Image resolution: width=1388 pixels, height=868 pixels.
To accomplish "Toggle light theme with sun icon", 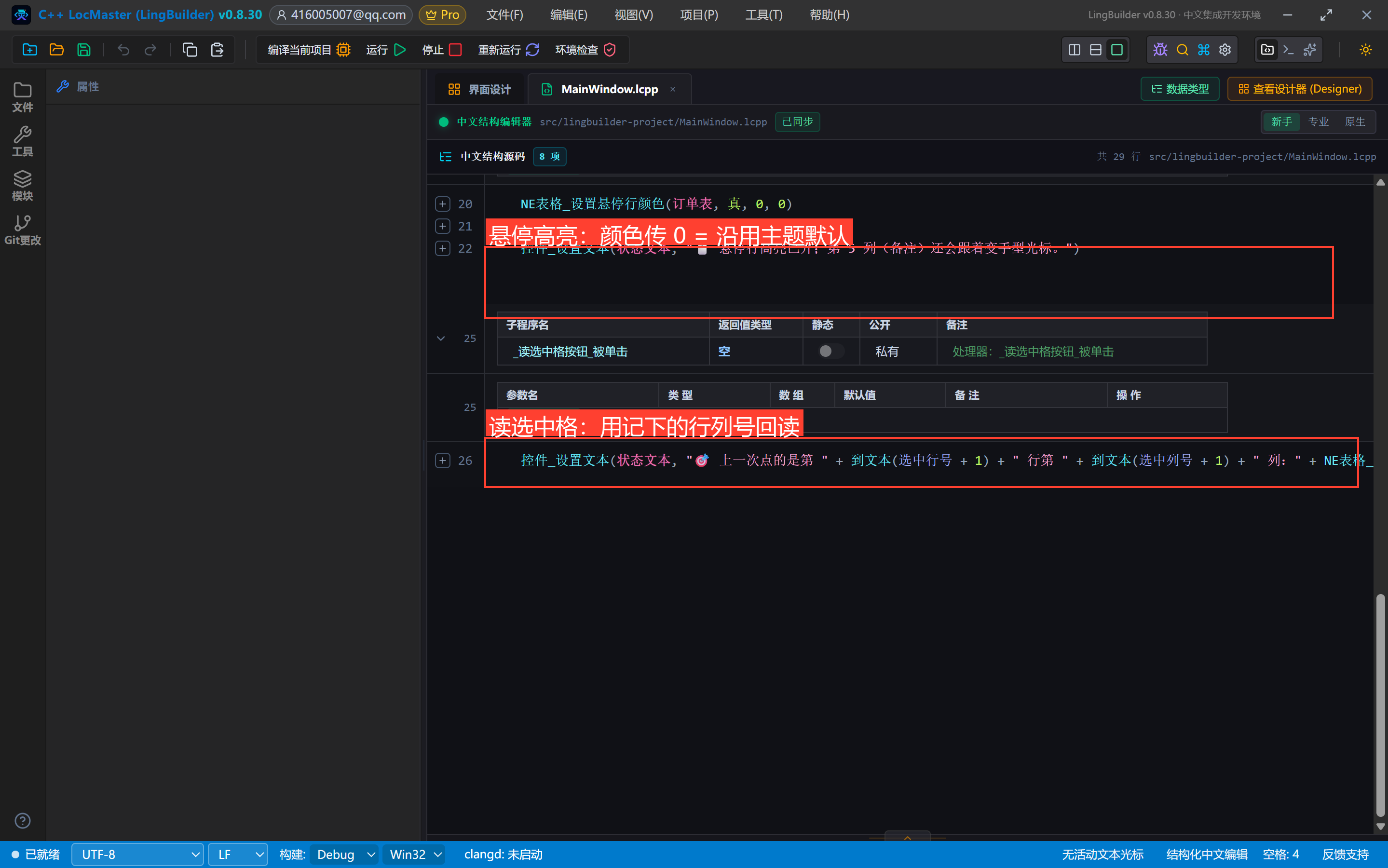I will coord(1365,50).
